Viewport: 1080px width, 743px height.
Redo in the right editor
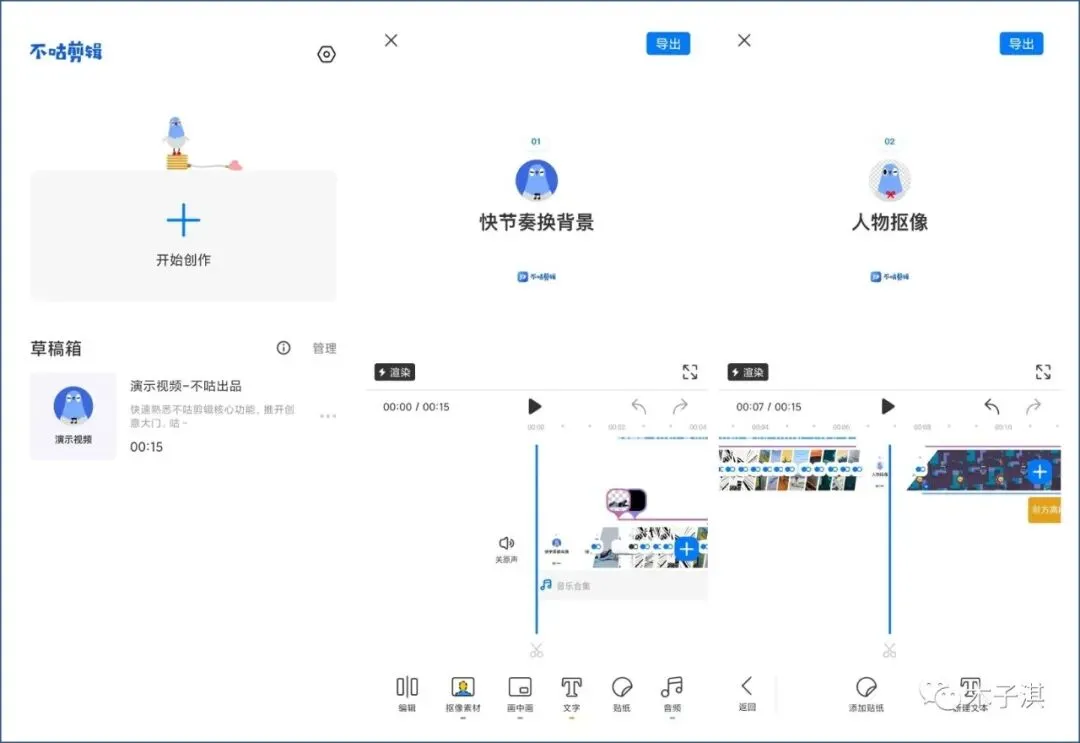[1033, 407]
